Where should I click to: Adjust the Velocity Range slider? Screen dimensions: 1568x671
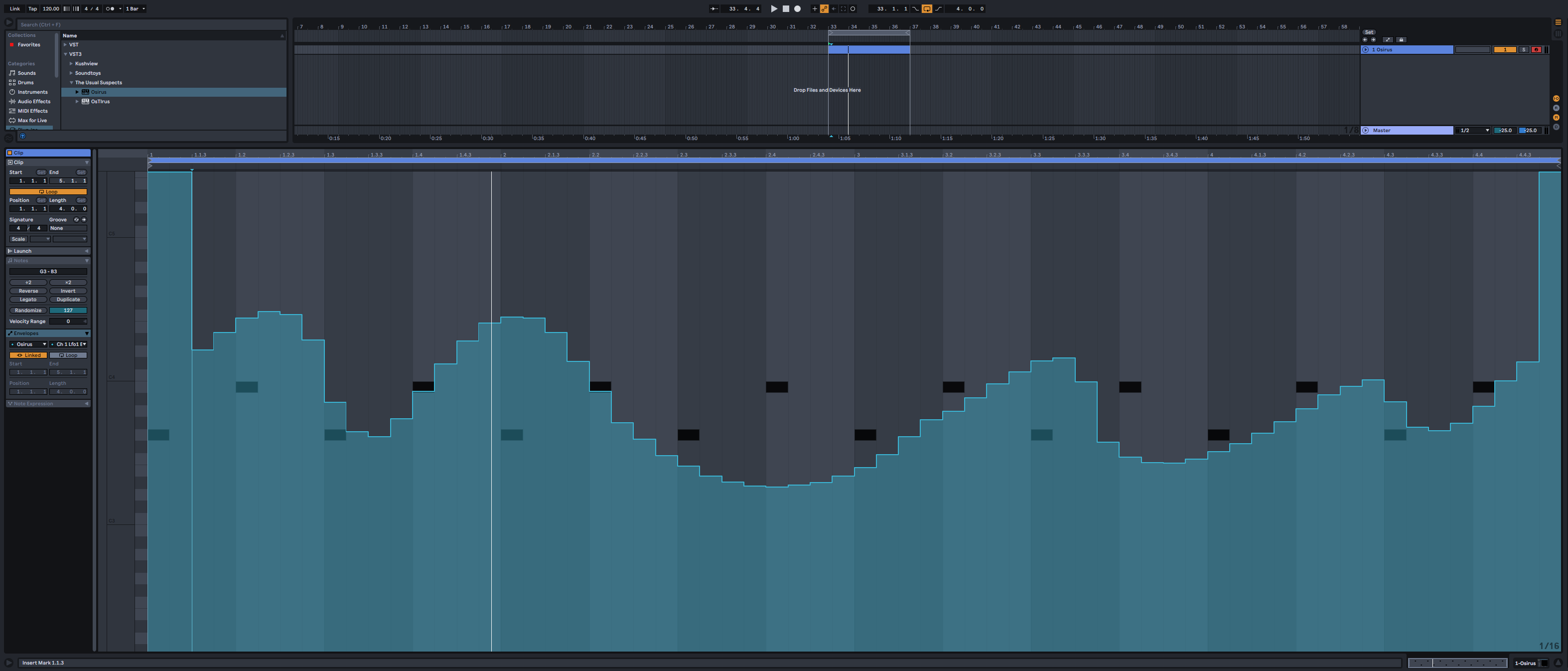pos(68,322)
